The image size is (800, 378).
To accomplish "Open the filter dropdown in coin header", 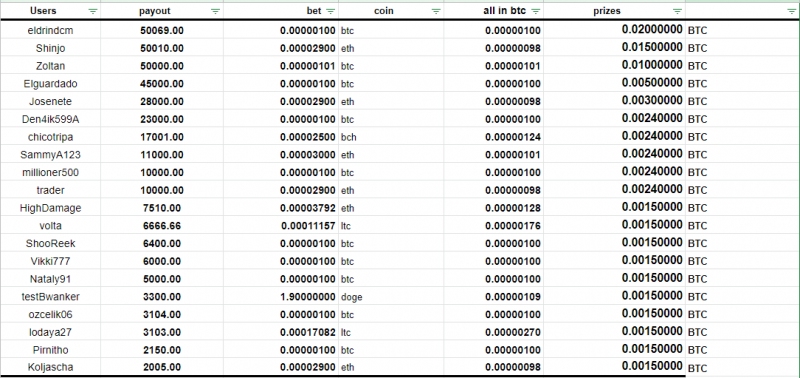I will 436,11.
